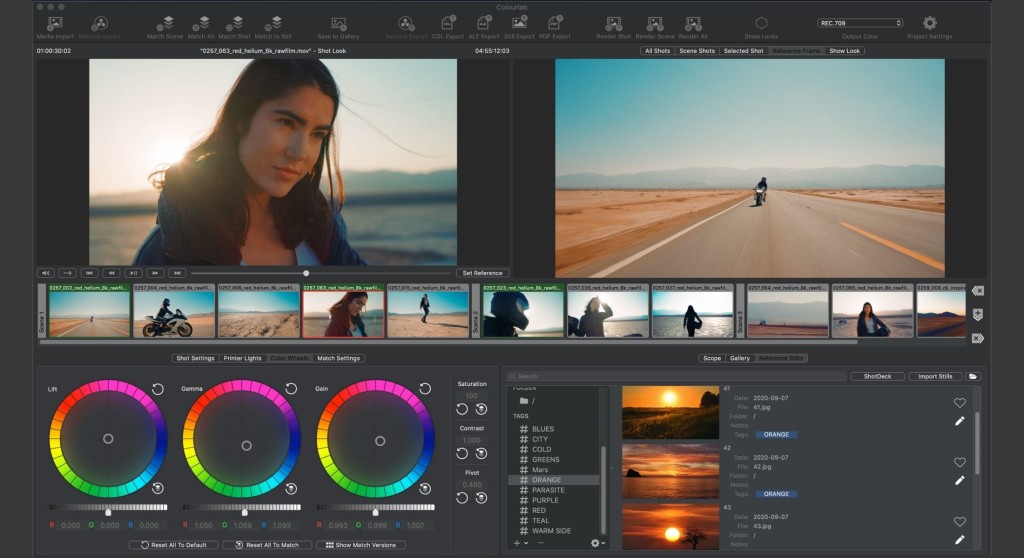Viewport: 1024px width, 558px height.
Task: Switch to the Gallery tab
Action: coord(740,358)
